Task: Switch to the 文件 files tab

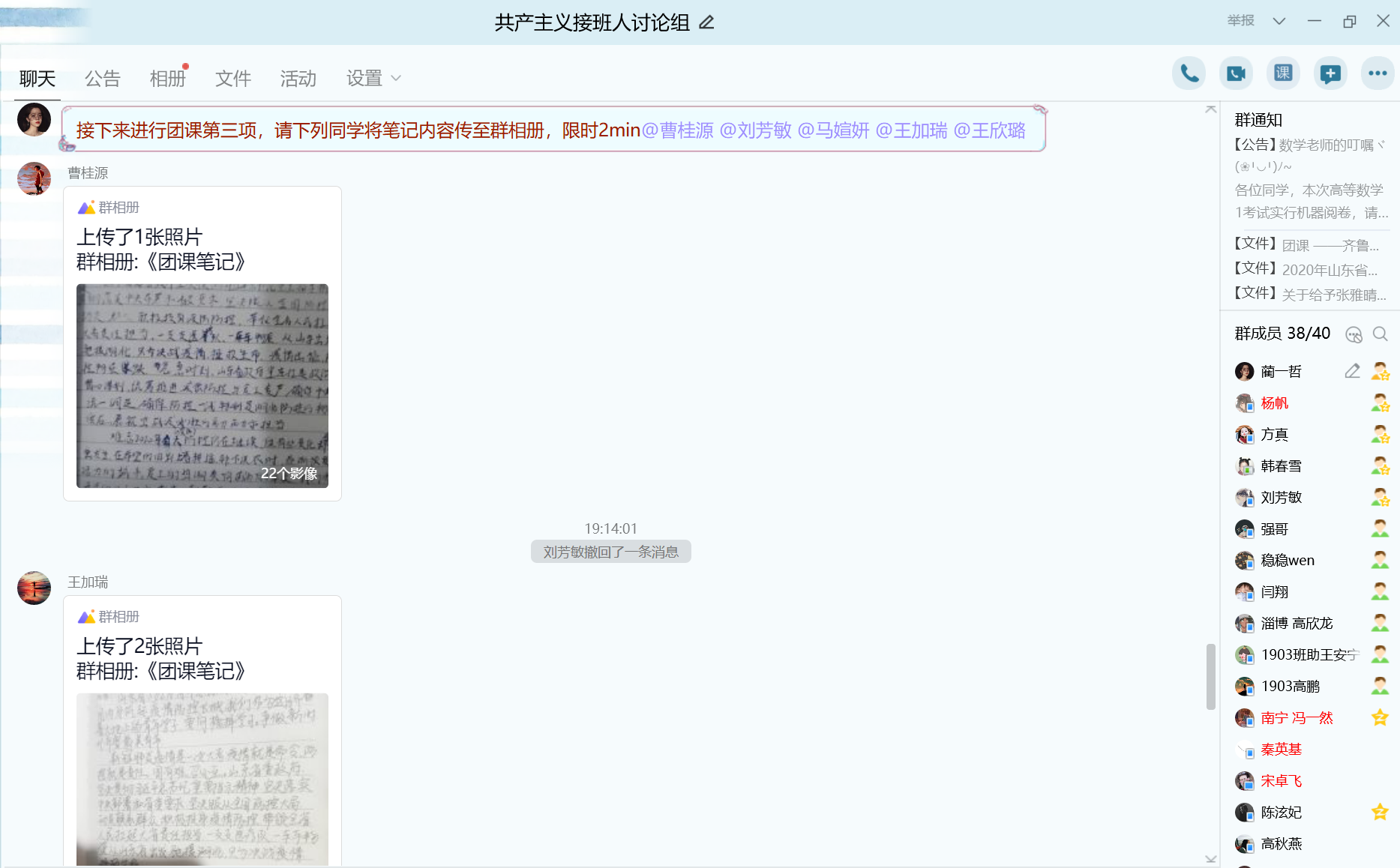Action: click(x=232, y=78)
